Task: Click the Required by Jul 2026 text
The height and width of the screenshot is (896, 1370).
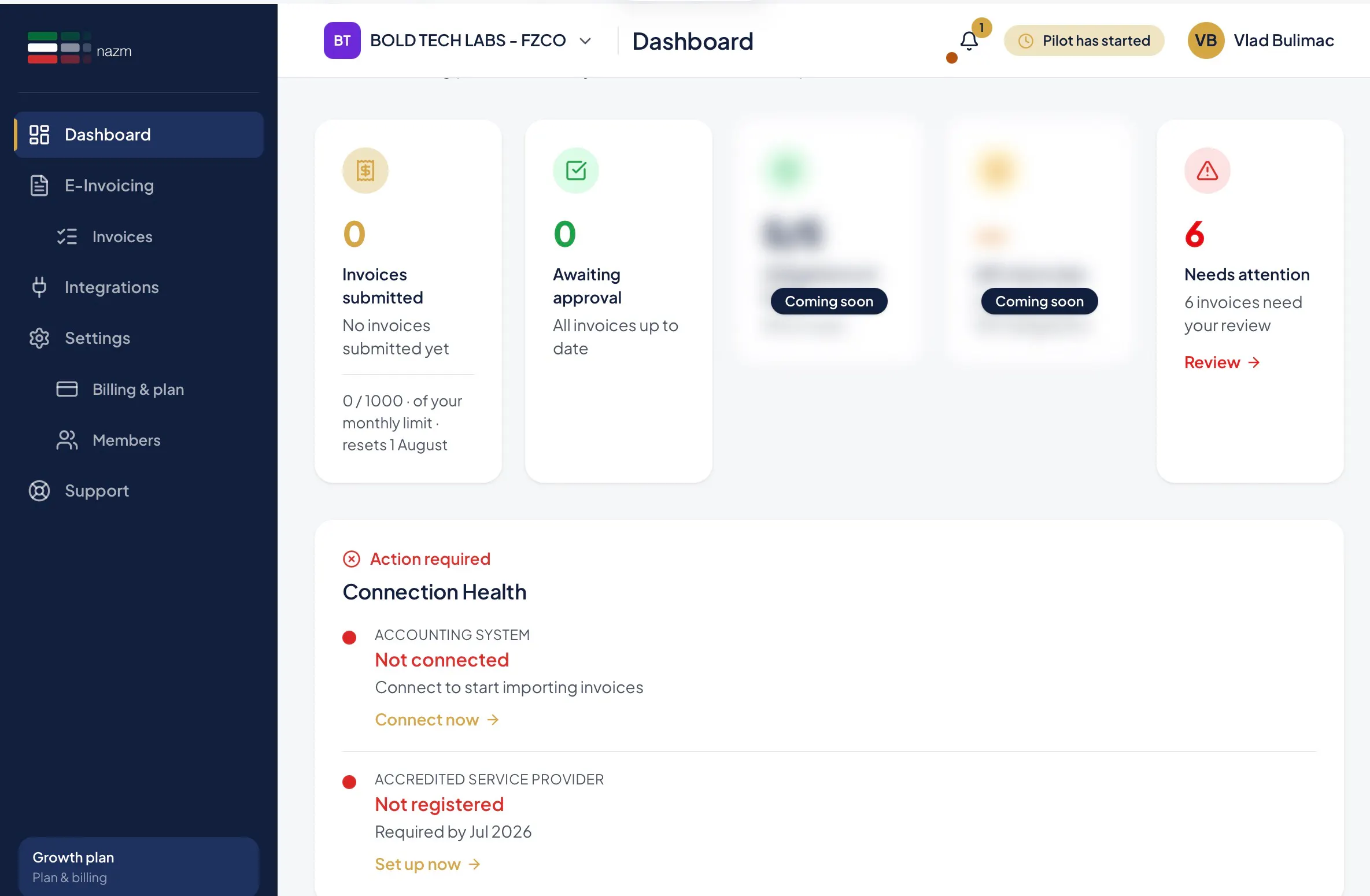Action: [x=453, y=832]
